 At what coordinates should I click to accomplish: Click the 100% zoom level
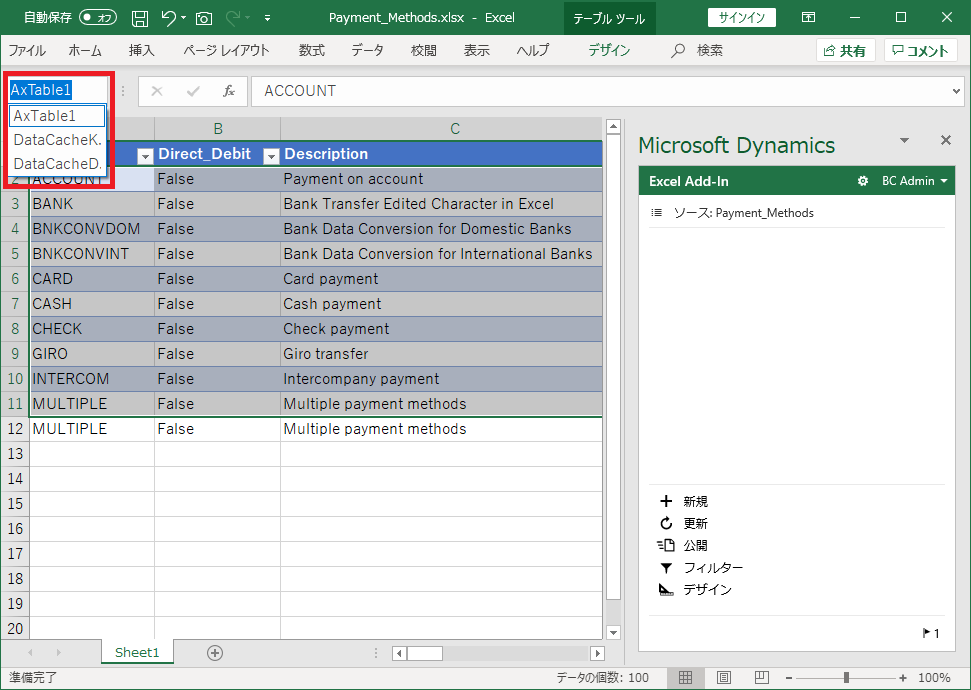[934, 678]
